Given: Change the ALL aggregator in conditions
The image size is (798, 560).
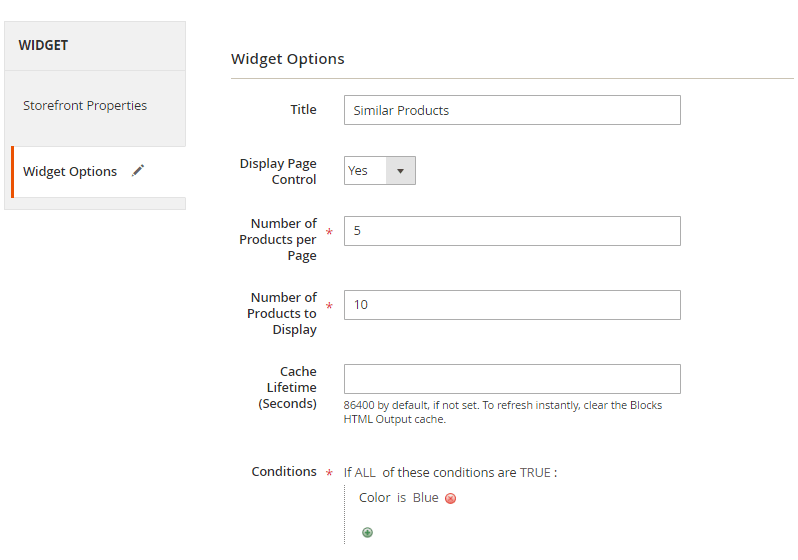Looking at the screenshot, I should [x=365, y=472].
